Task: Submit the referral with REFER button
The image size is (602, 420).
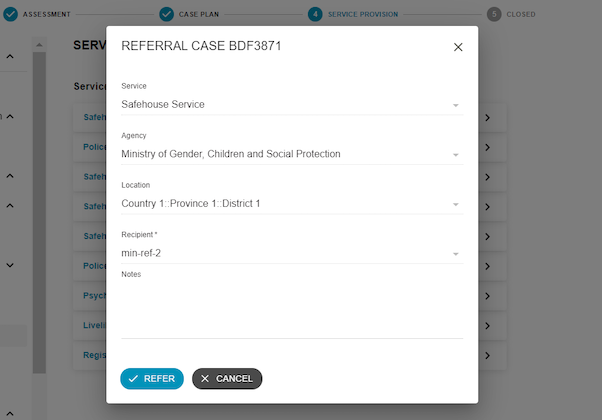Action: tap(152, 379)
